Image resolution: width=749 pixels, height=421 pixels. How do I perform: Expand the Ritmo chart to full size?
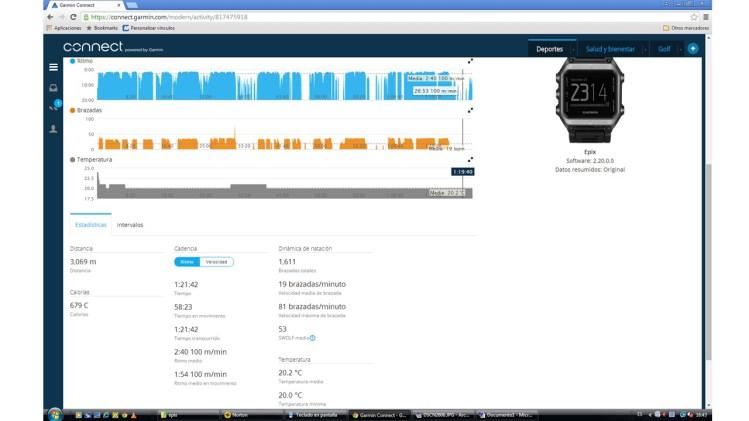[471, 61]
